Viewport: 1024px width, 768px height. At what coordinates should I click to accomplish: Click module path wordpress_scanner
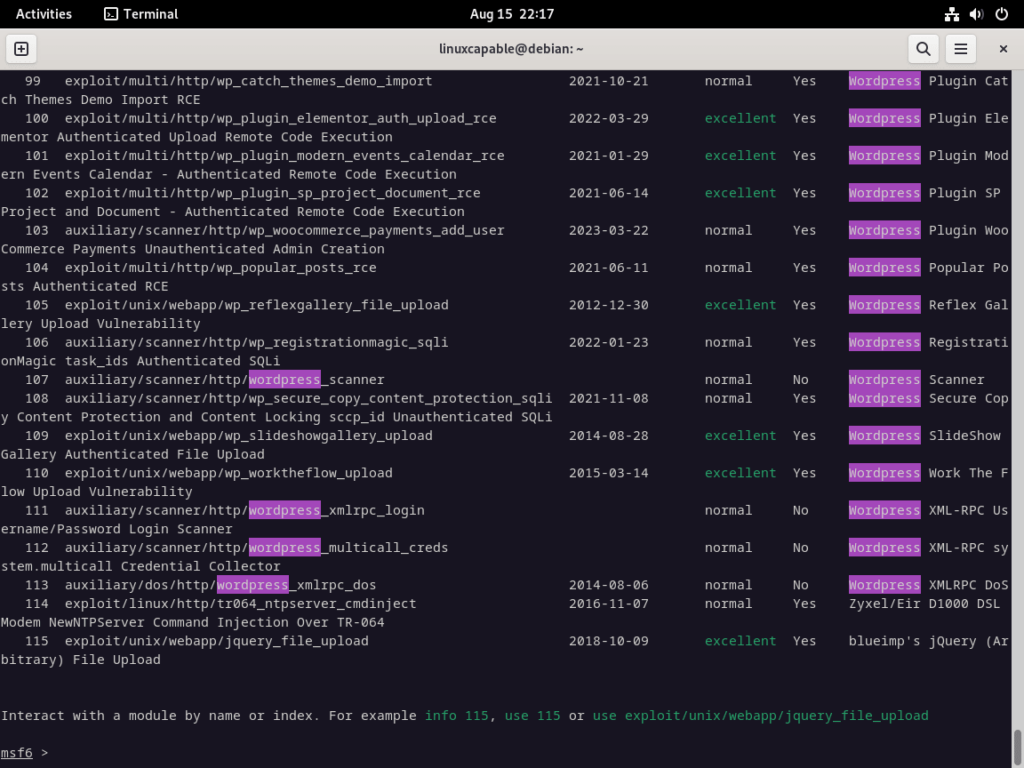(225, 379)
